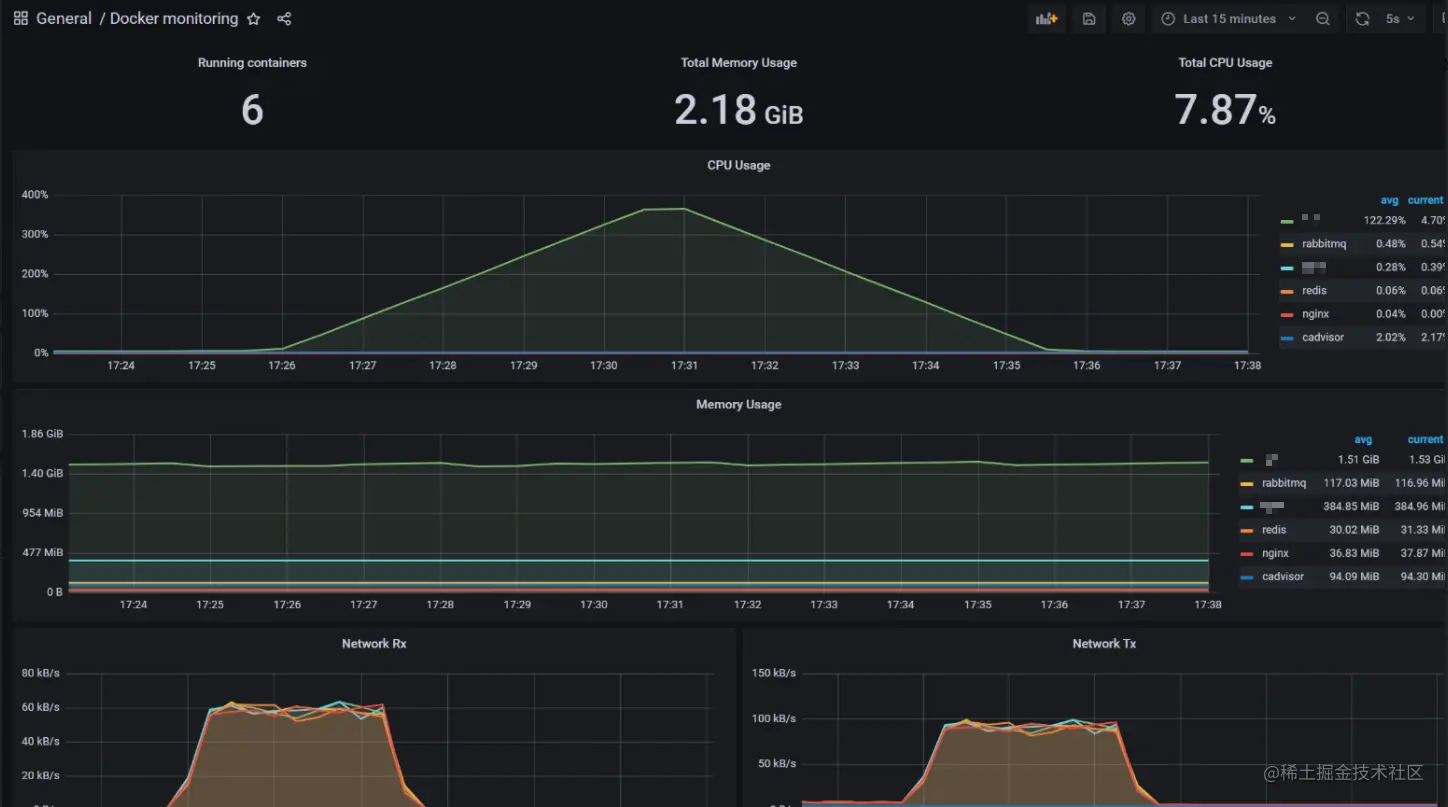
Task: Click the nginx color swatch in Memory legend
Action: (1247, 554)
